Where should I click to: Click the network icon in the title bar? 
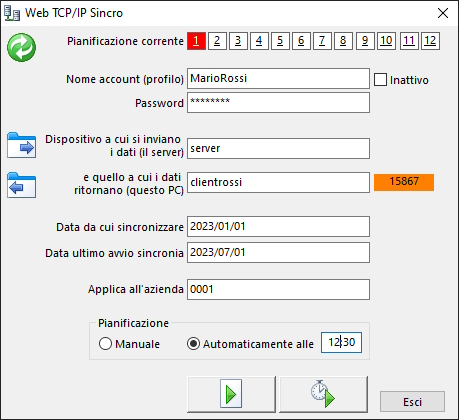[x=12, y=13]
